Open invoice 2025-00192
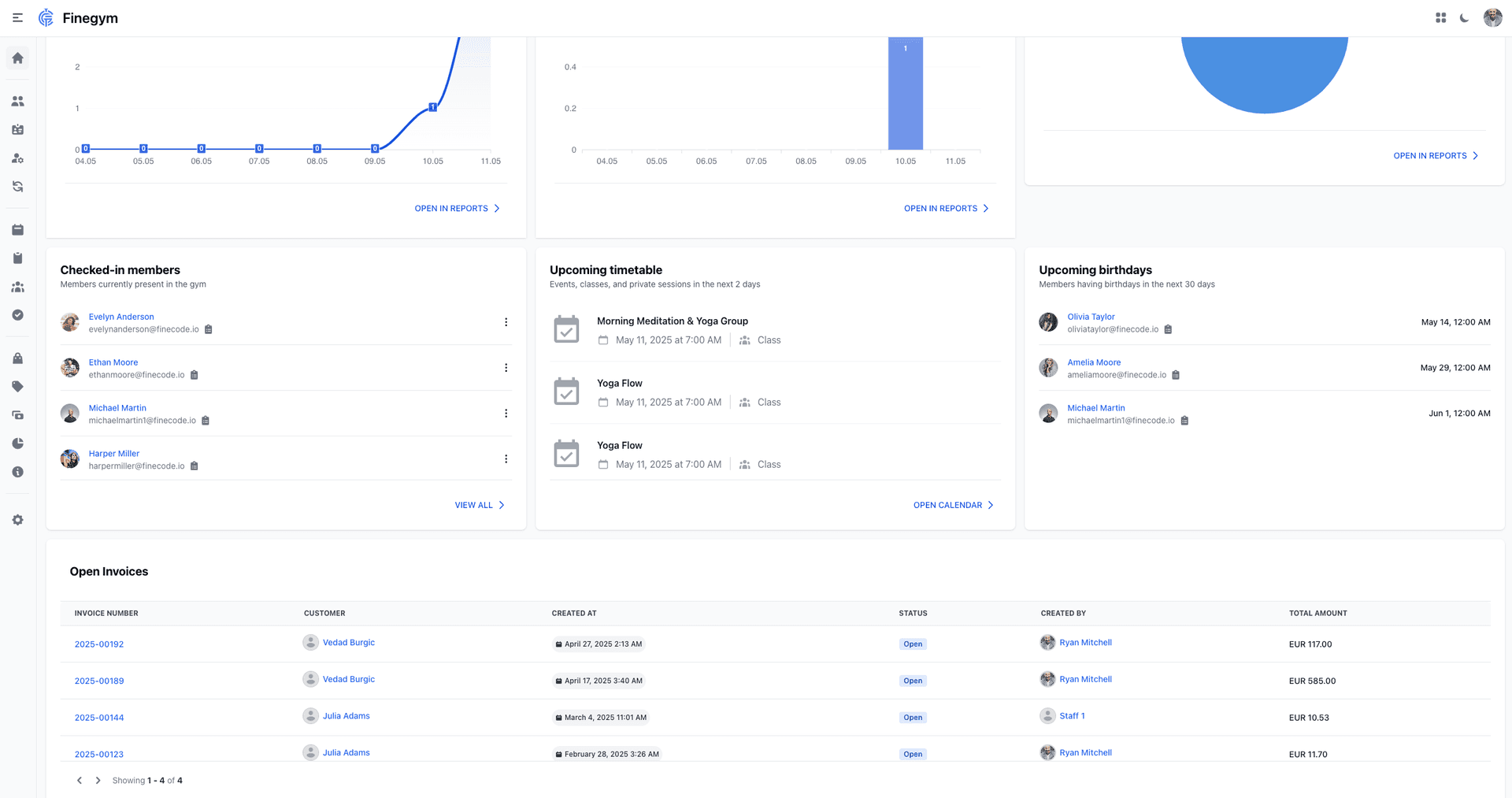1512x798 pixels. click(x=99, y=644)
